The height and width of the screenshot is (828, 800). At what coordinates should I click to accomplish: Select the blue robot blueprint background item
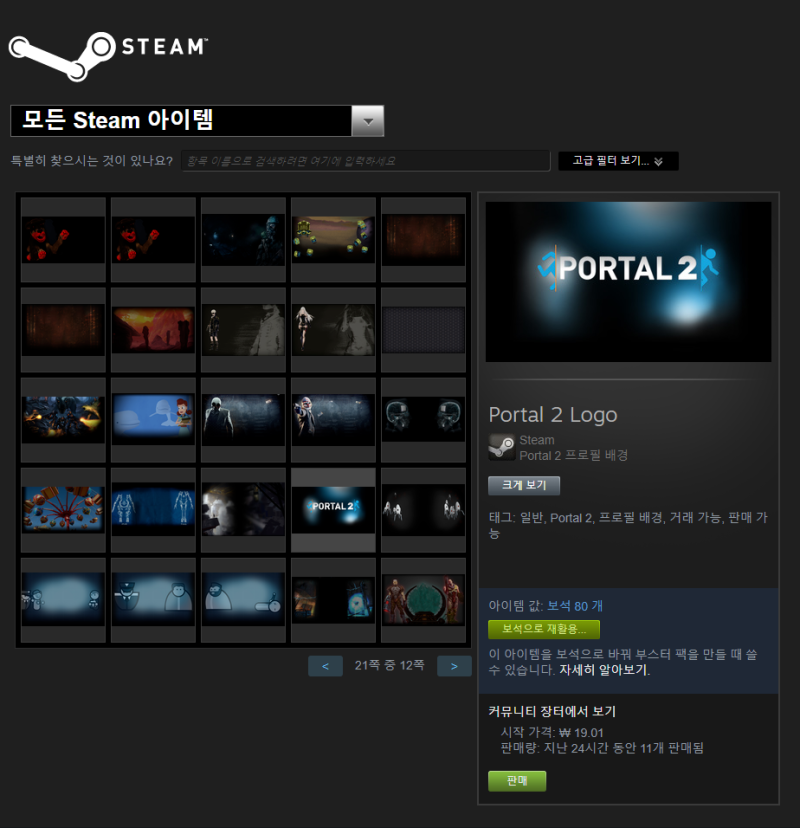[x=153, y=510]
